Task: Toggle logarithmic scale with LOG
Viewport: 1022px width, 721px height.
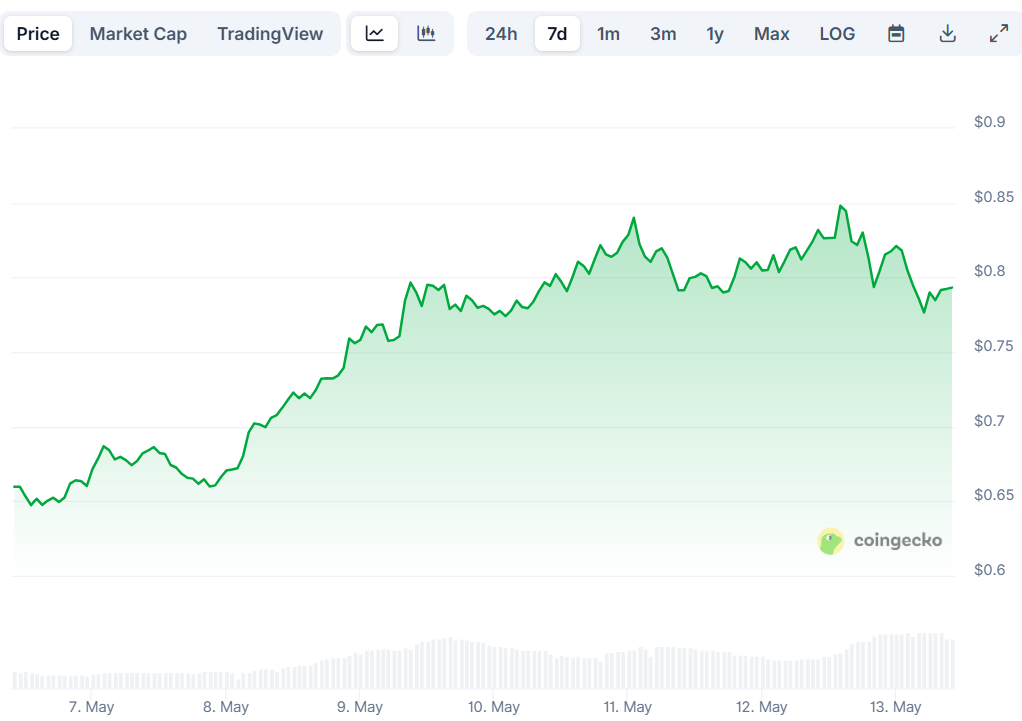Action: (x=837, y=33)
